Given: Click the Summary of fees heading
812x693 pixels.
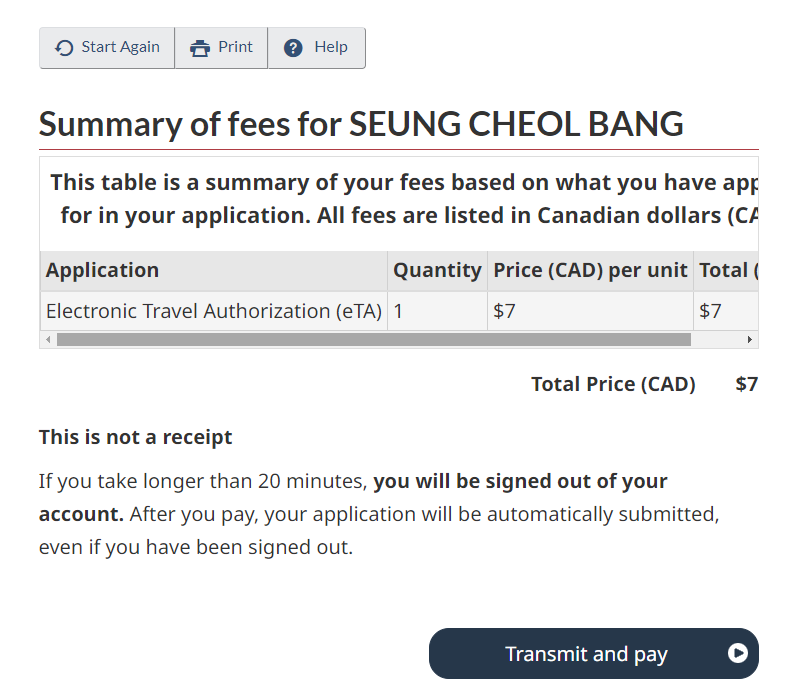Looking at the screenshot, I should pos(361,124).
